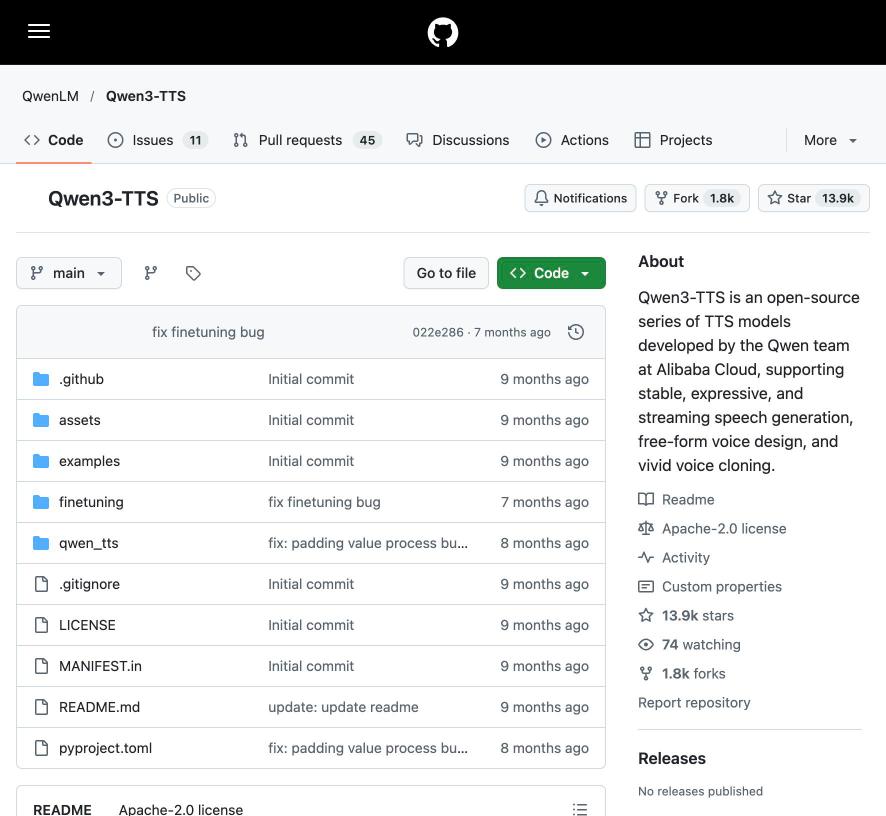
Task: Open the 022e286 commit hash
Action: click(437, 332)
